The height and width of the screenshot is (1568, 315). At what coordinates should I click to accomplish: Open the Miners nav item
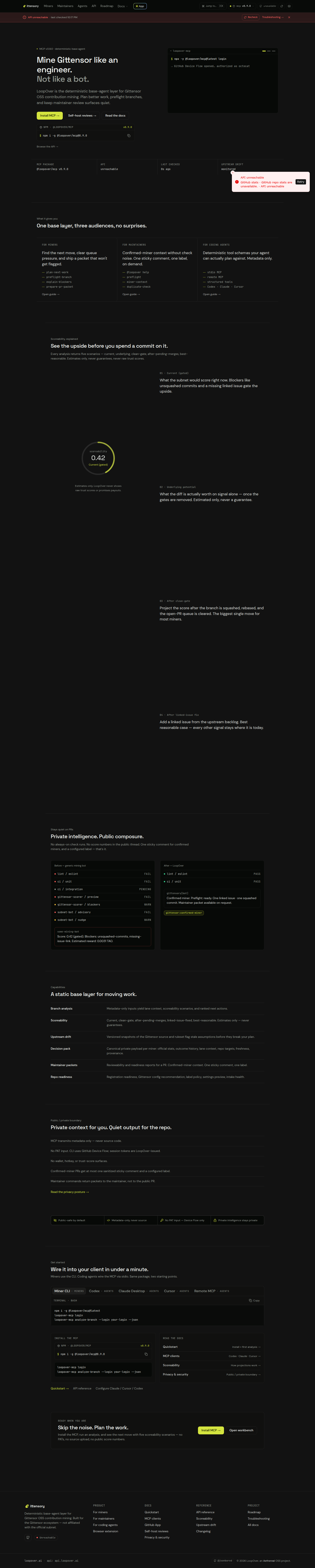tap(49, 6)
